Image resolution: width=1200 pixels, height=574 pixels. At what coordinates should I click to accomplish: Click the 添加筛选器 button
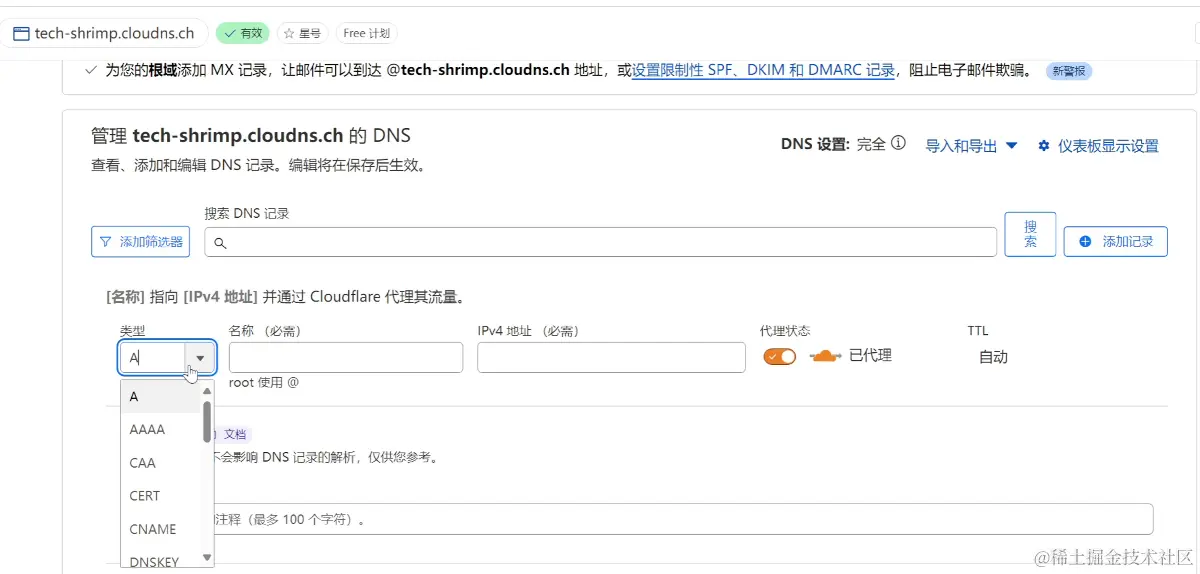(x=140, y=241)
